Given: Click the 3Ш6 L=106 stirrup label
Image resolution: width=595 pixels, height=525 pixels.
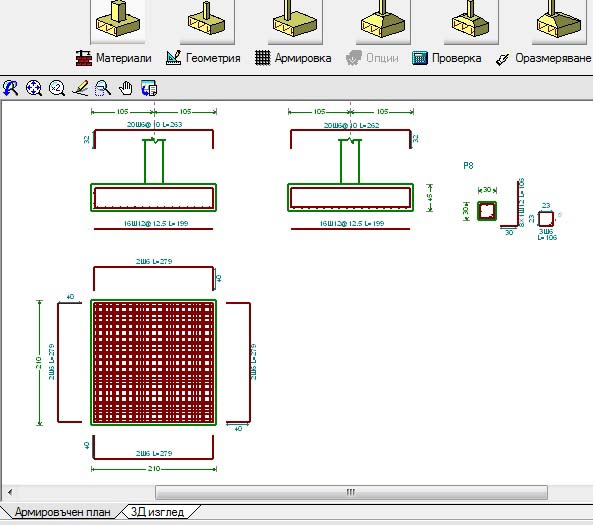Looking at the screenshot, I should tap(547, 234).
